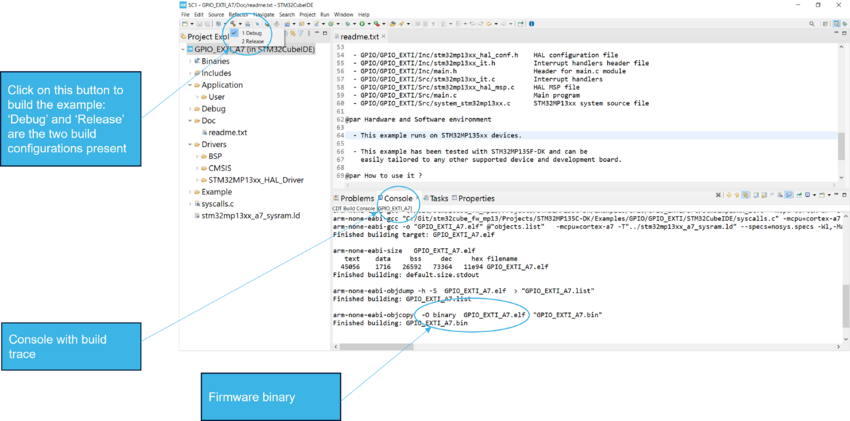The width and height of the screenshot is (850, 421).
Task: Click the New file toolbar icon
Action: pos(185,24)
